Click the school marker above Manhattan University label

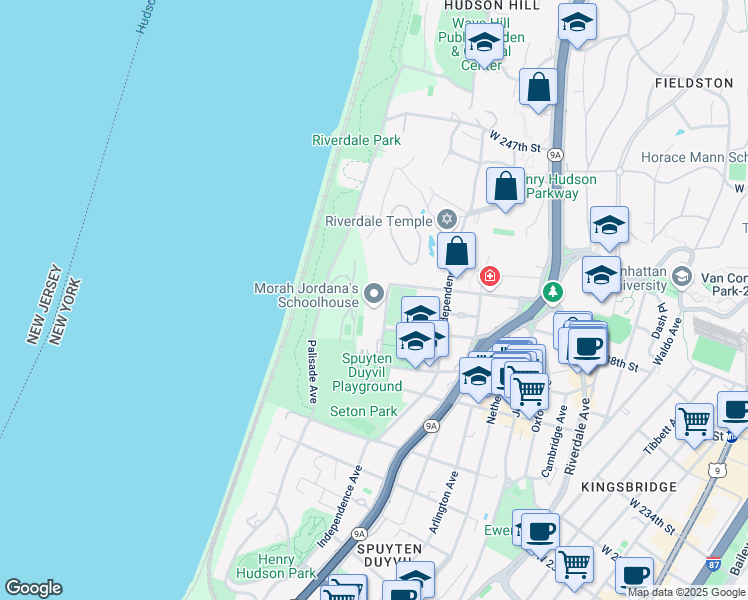point(609,226)
